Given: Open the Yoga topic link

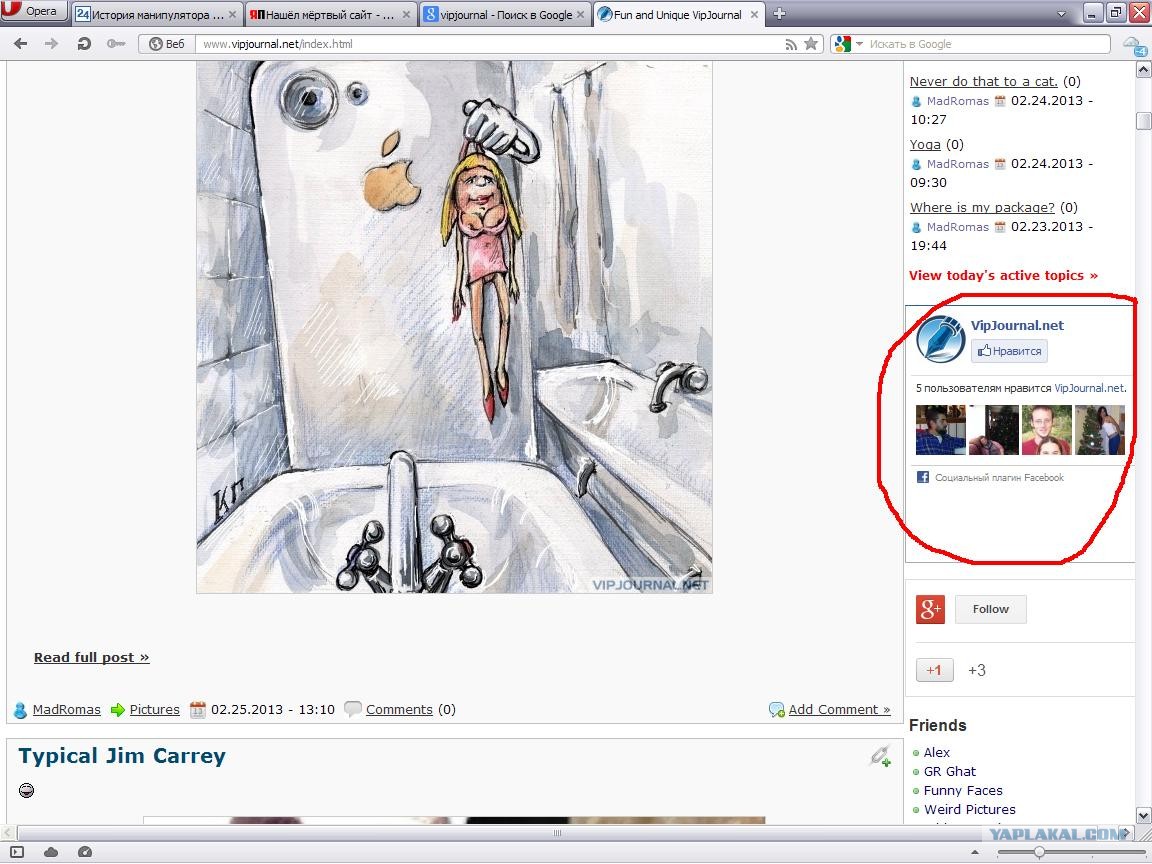Looking at the screenshot, I should coord(925,145).
